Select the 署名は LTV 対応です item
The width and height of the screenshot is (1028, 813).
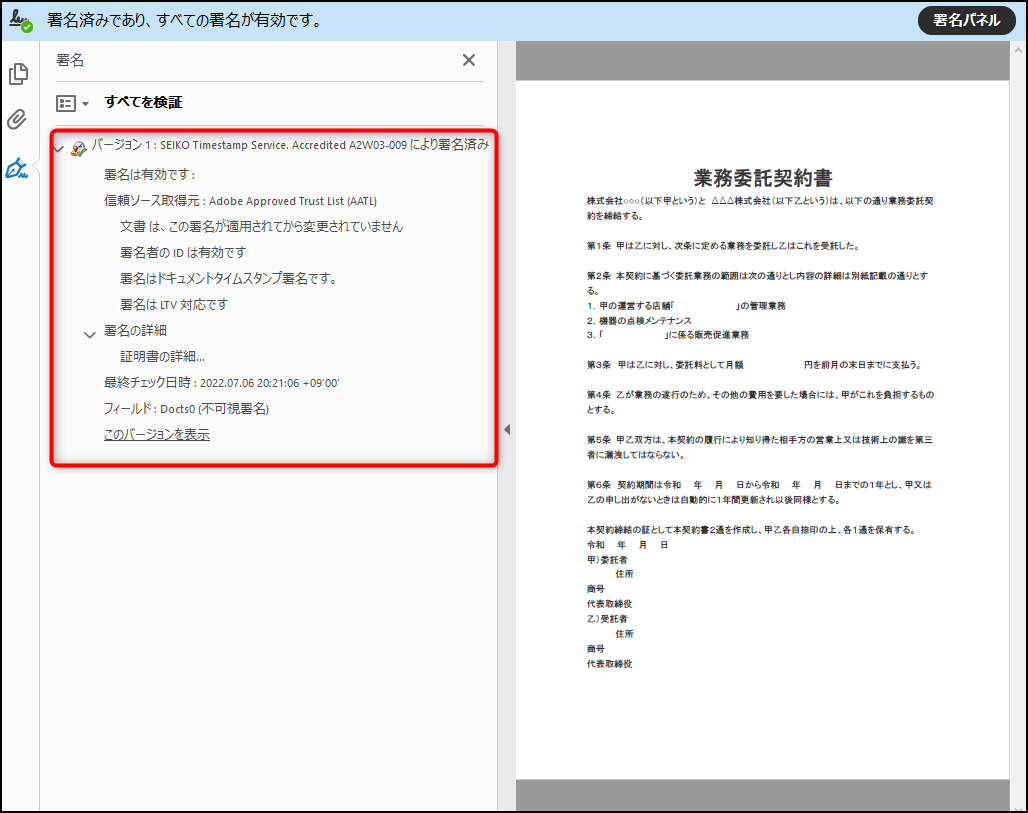(x=174, y=304)
